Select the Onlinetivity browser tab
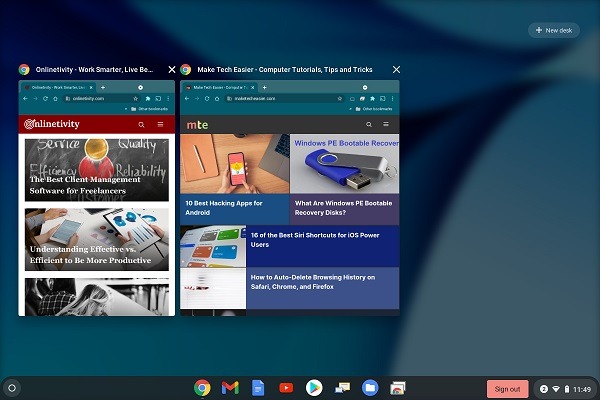Viewport: 600px width, 400px height. [x=58, y=88]
